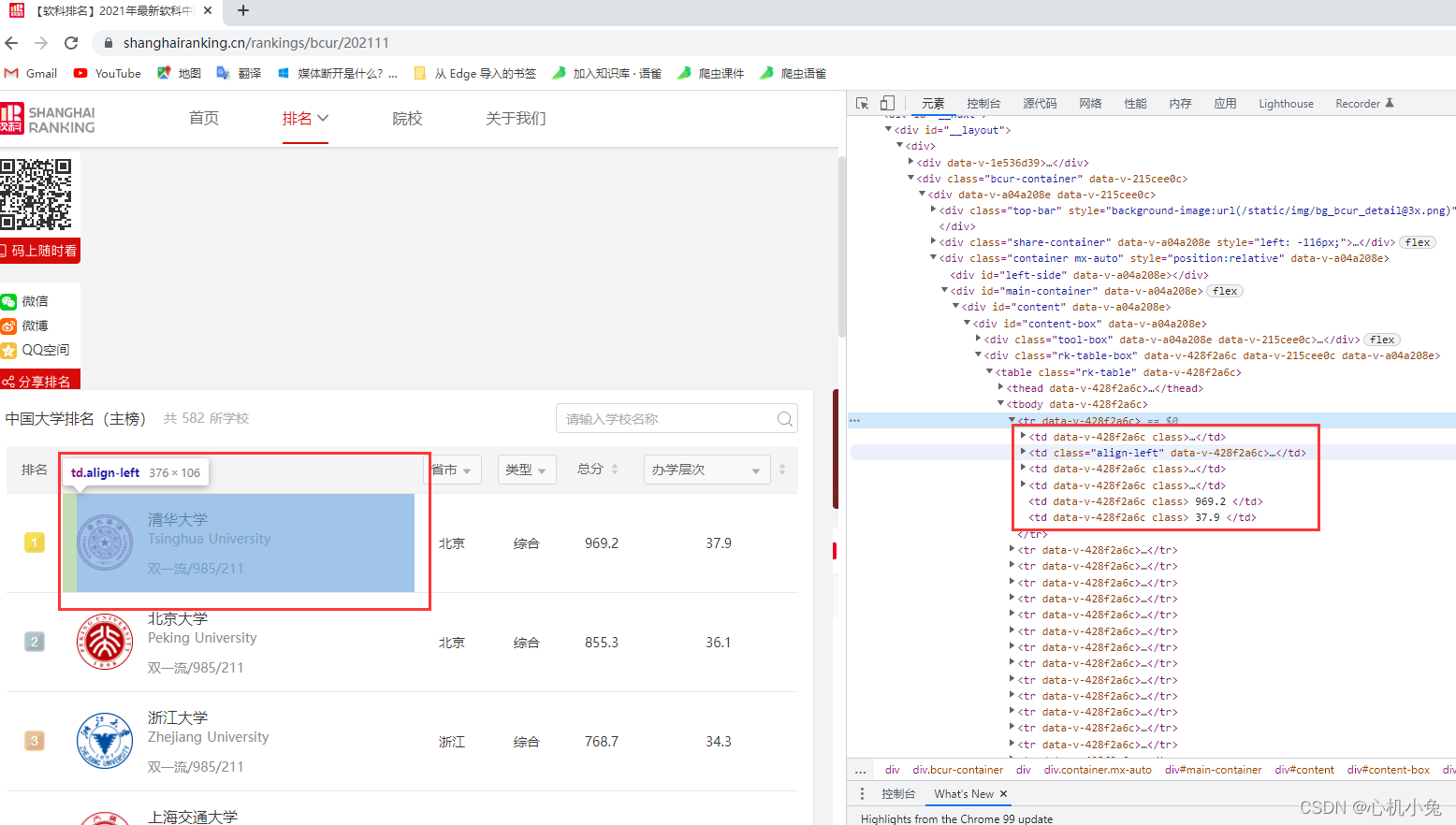Switch to the 内存 DevTools tab
The image size is (1456, 825).
1180,103
